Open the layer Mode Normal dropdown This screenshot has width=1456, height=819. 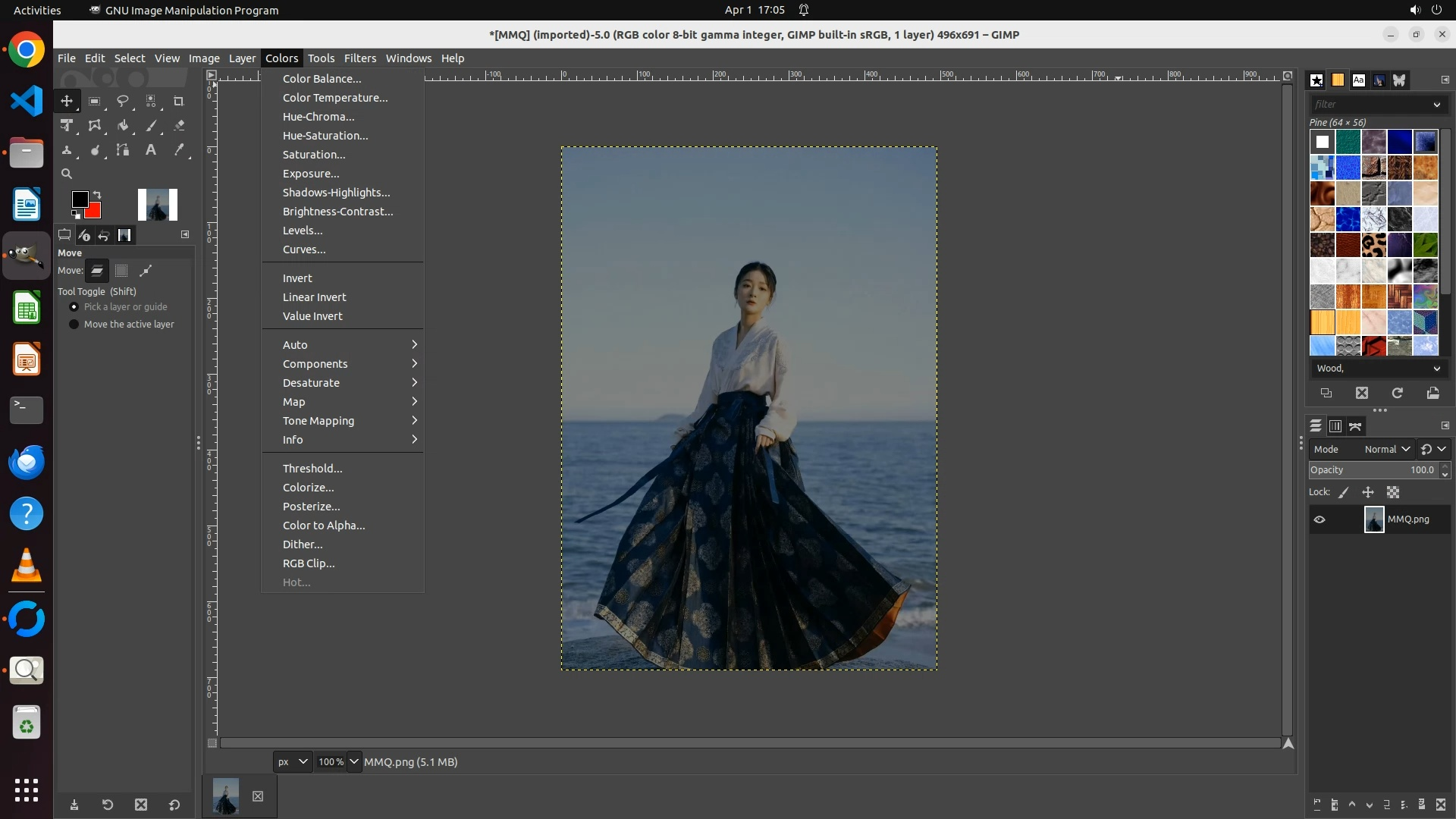(x=1387, y=449)
